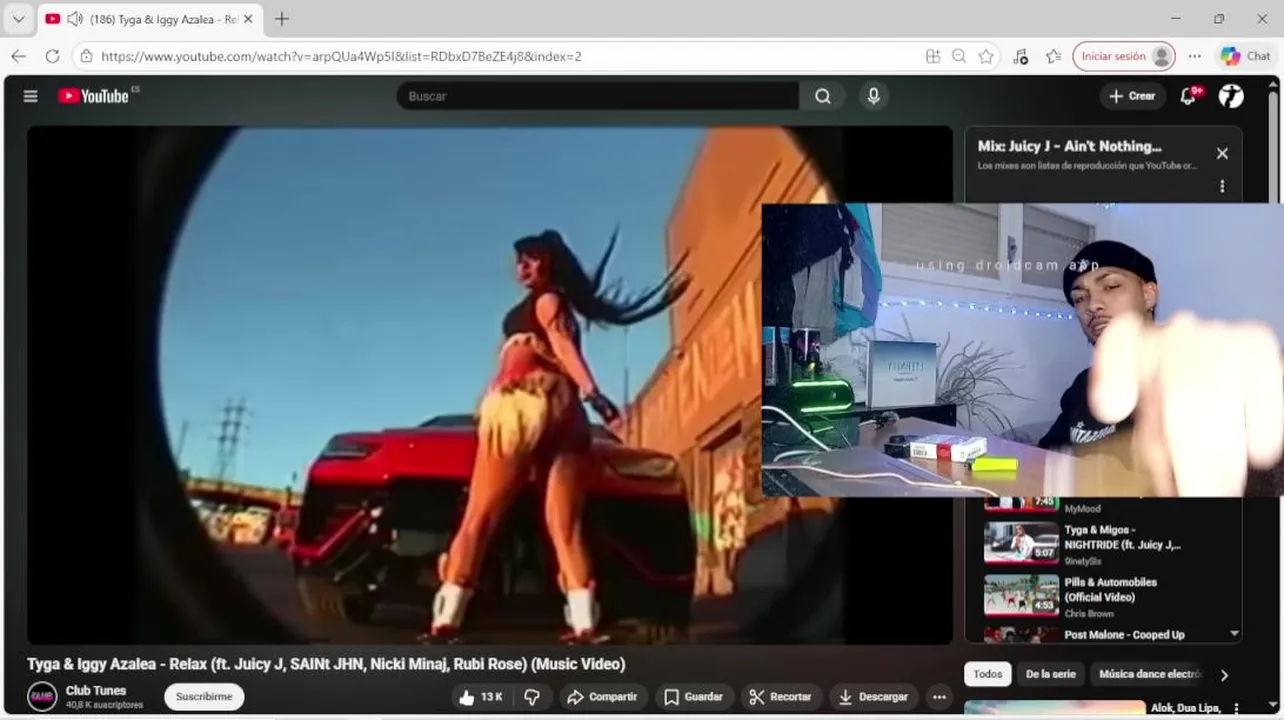Open options for Alok, Dua Lipa video
Screen dimensions: 1284x720
[1237, 708]
